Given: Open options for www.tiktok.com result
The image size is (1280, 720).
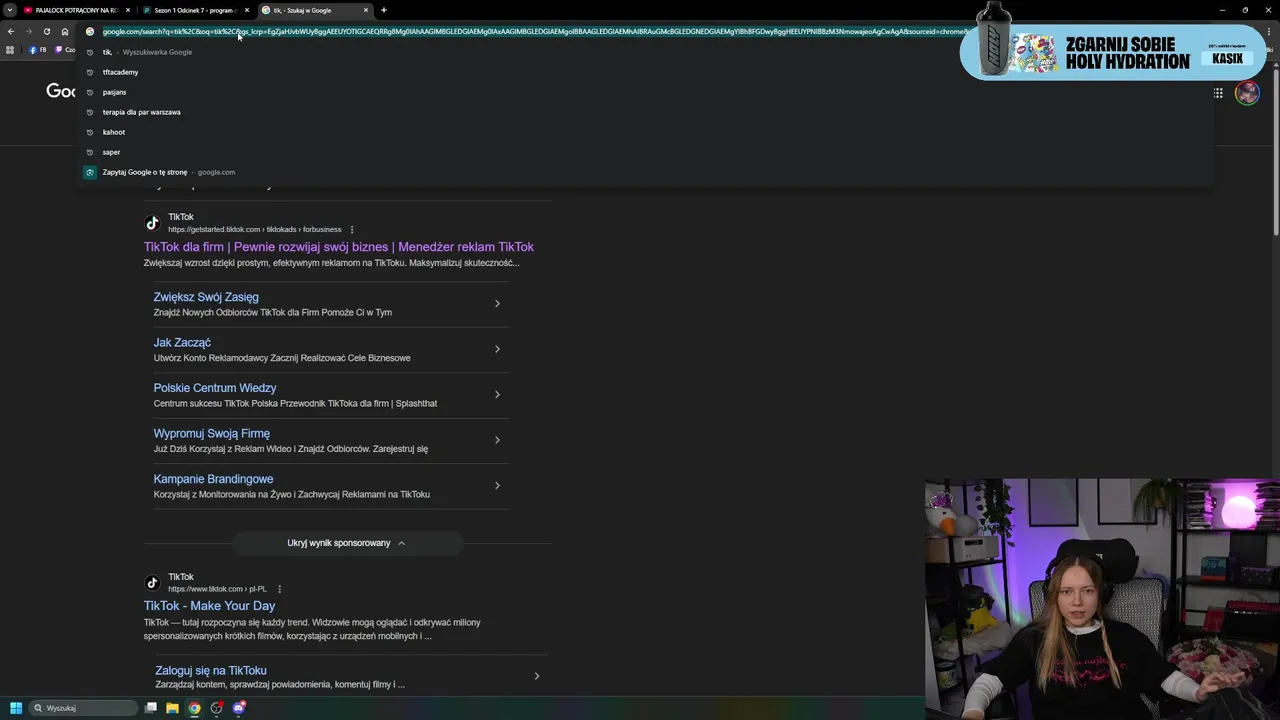Looking at the screenshot, I should pos(279,589).
